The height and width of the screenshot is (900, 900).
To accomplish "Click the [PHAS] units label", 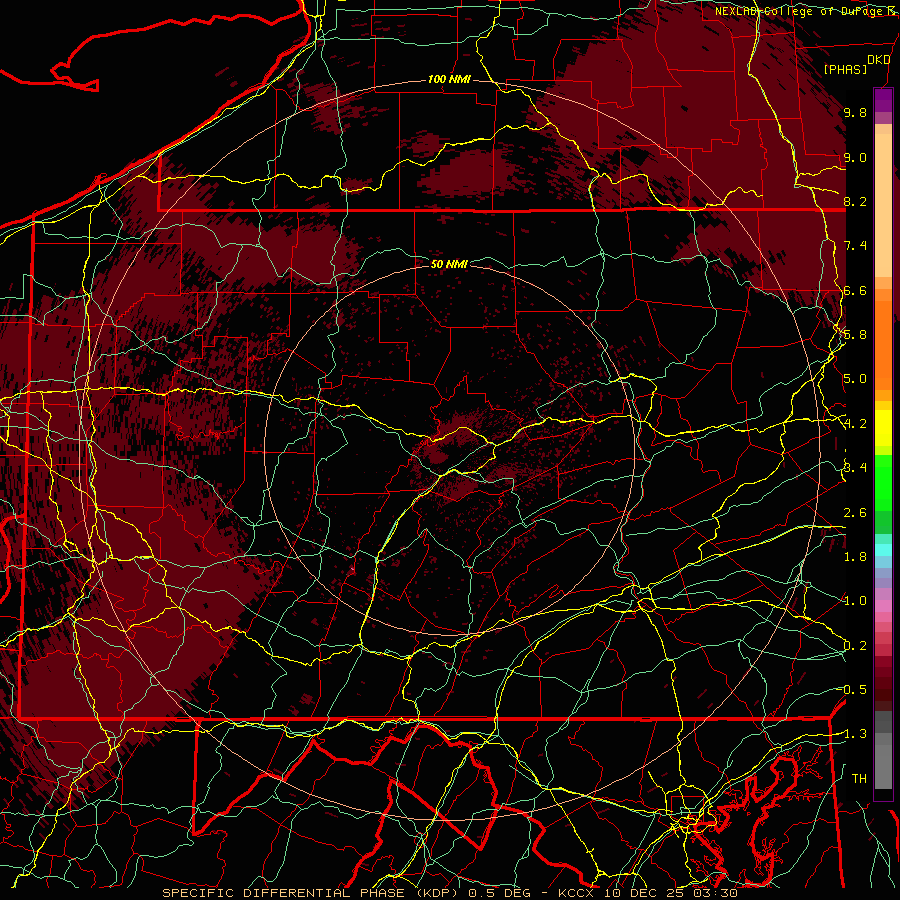I will (x=845, y=69).
